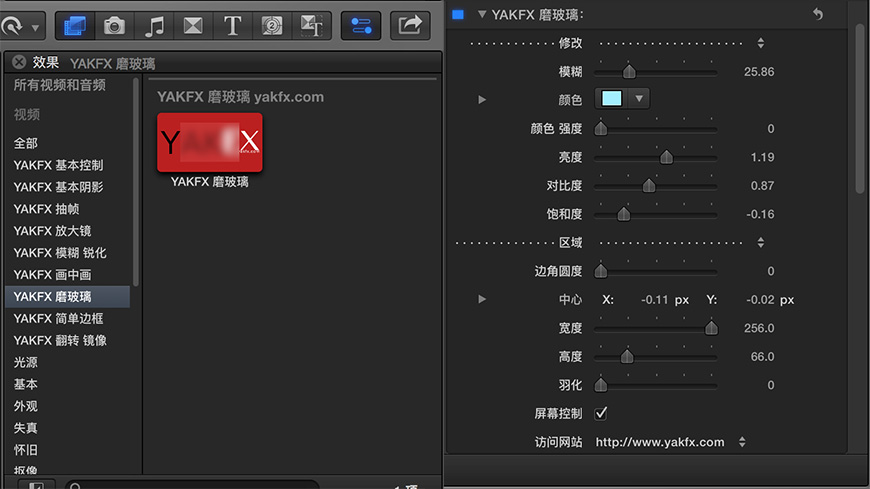
Task: Click the 模糊 slider handle
Action: pyautogui.click(x=629, y=72)
